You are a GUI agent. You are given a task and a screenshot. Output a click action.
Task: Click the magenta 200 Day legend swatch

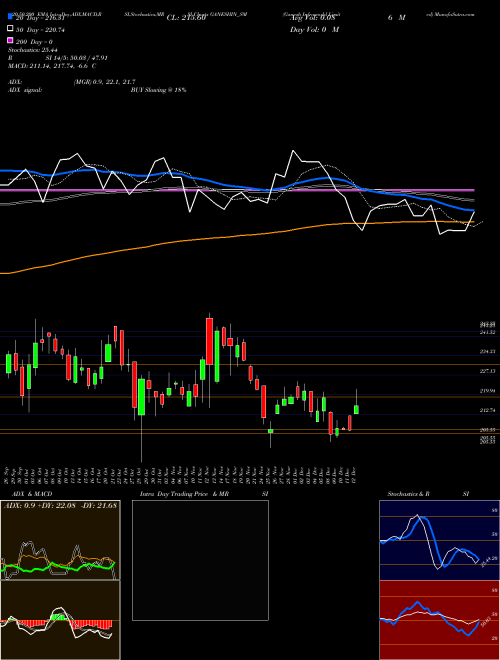click(10, 40)
